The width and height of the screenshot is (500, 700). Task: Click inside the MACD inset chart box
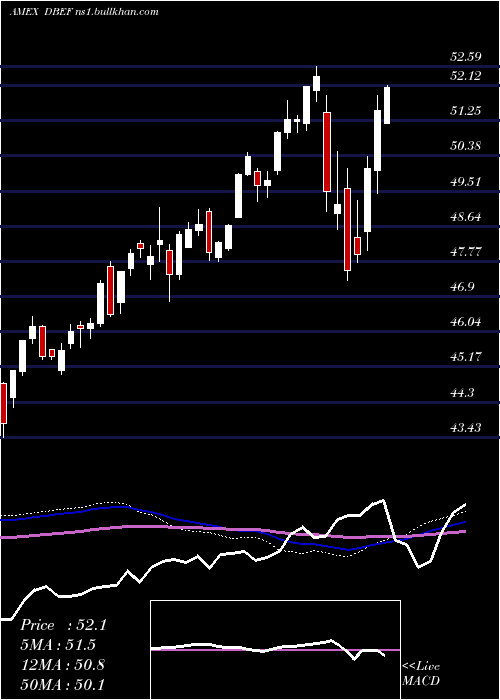pos(275,650)
